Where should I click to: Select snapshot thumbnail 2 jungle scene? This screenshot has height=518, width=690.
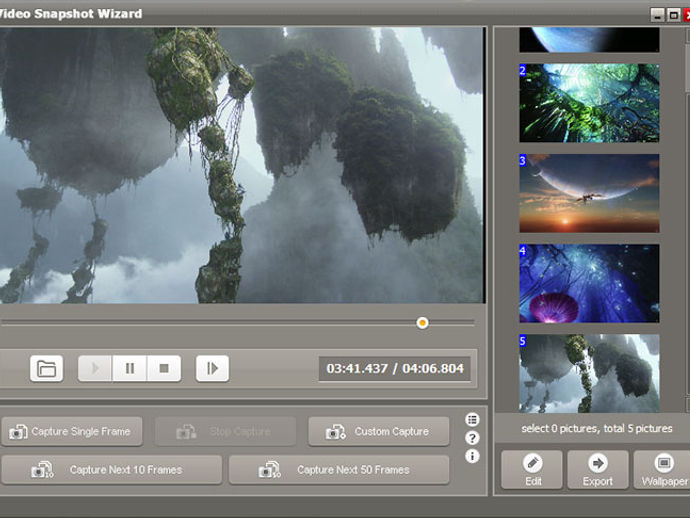click(589, 103)
